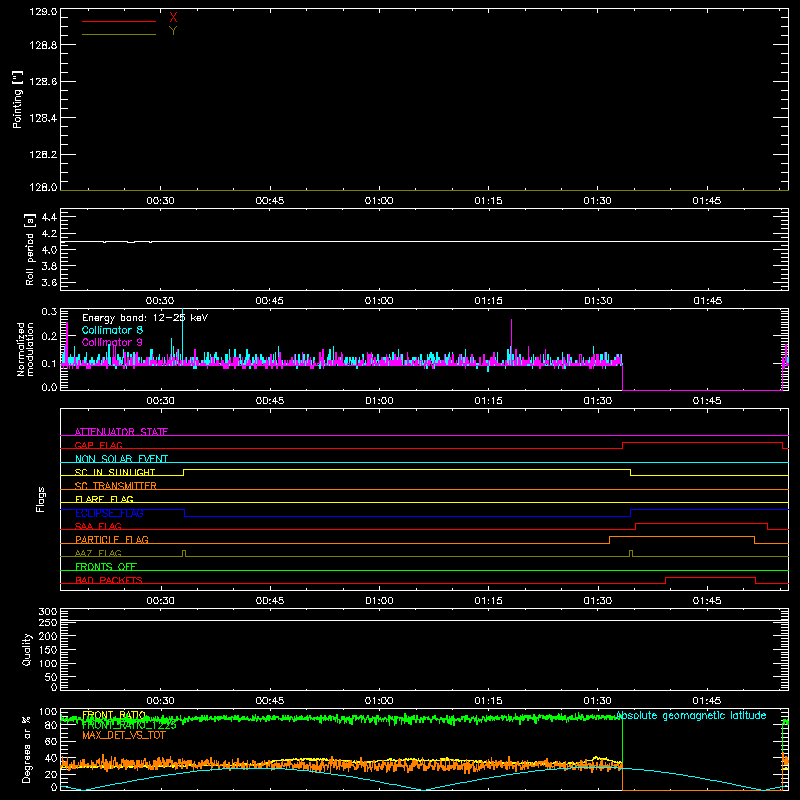
Task: Select the red X legend line sample
Action: coord(119,21)
